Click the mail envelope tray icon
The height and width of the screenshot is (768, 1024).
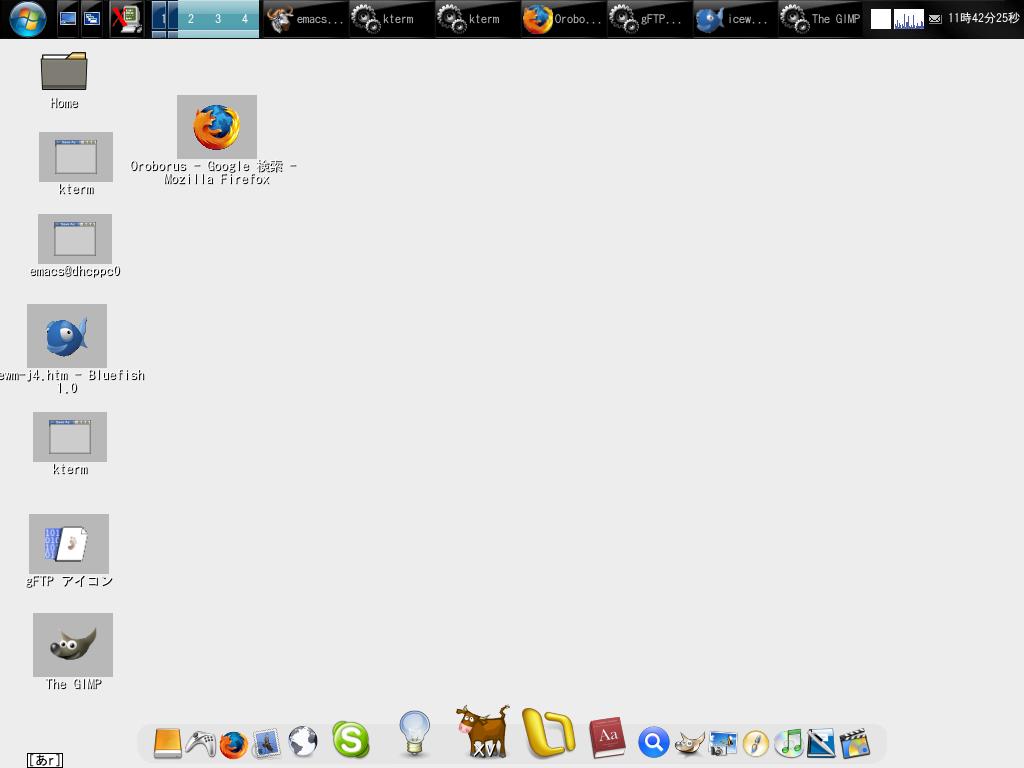coord(935,19)
